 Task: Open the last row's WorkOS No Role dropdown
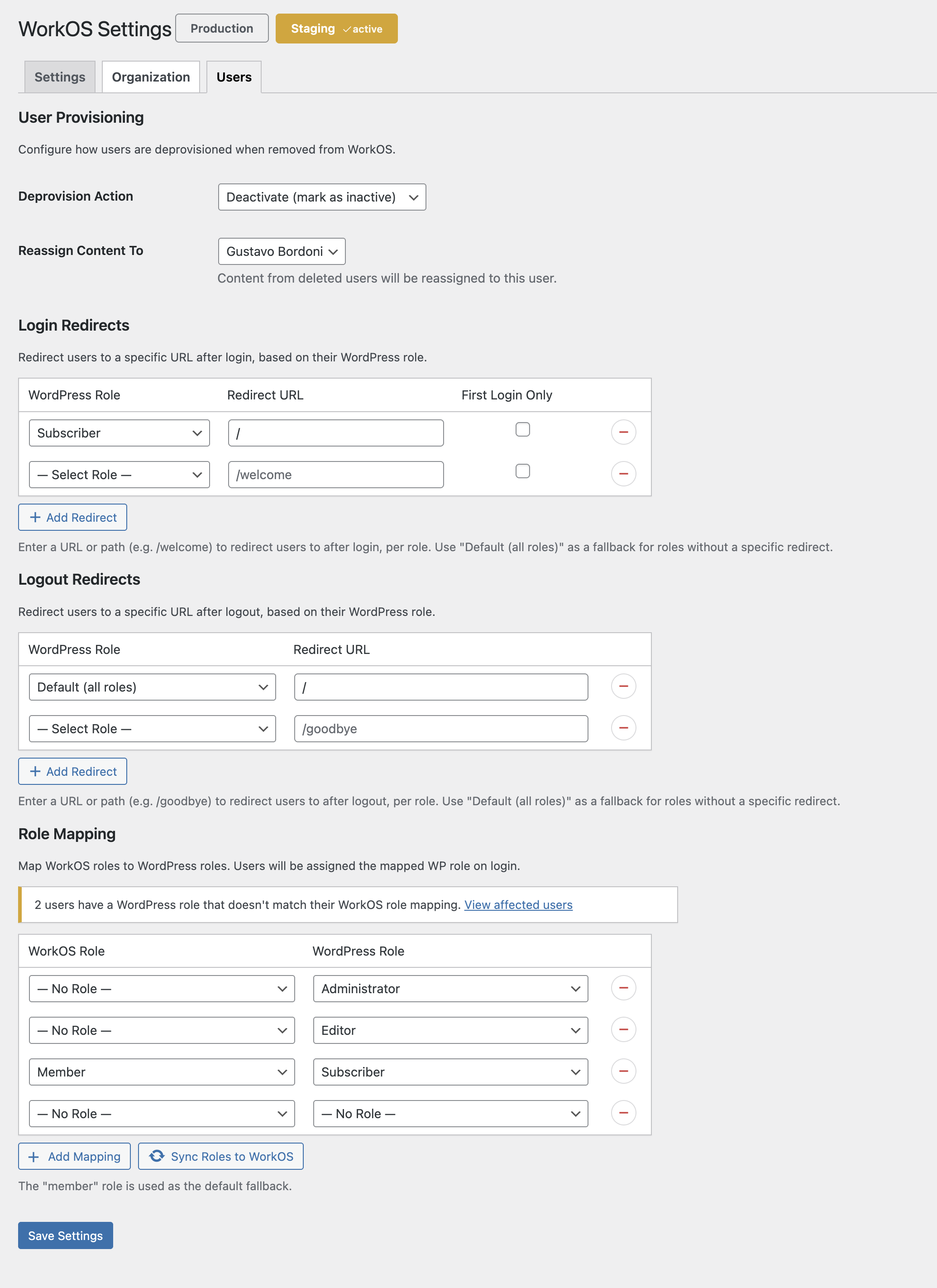coord(162,1114)
